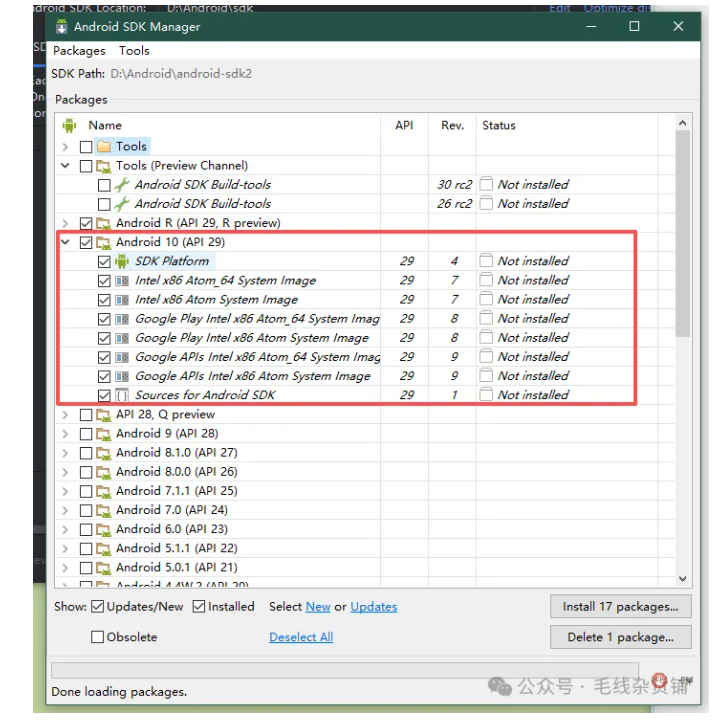Click the Android 9 (API 28) folder icon
725x727 pixels.
103,434
